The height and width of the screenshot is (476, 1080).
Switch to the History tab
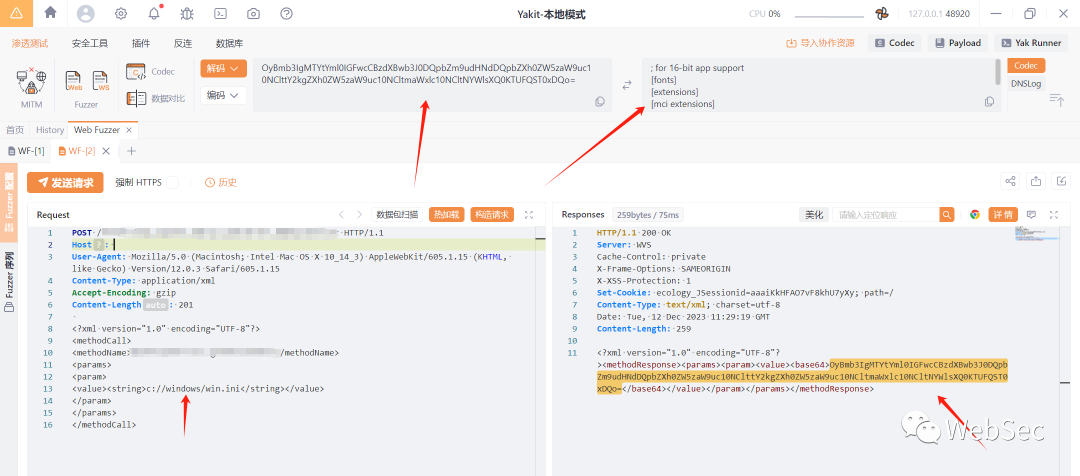point(50,130)
